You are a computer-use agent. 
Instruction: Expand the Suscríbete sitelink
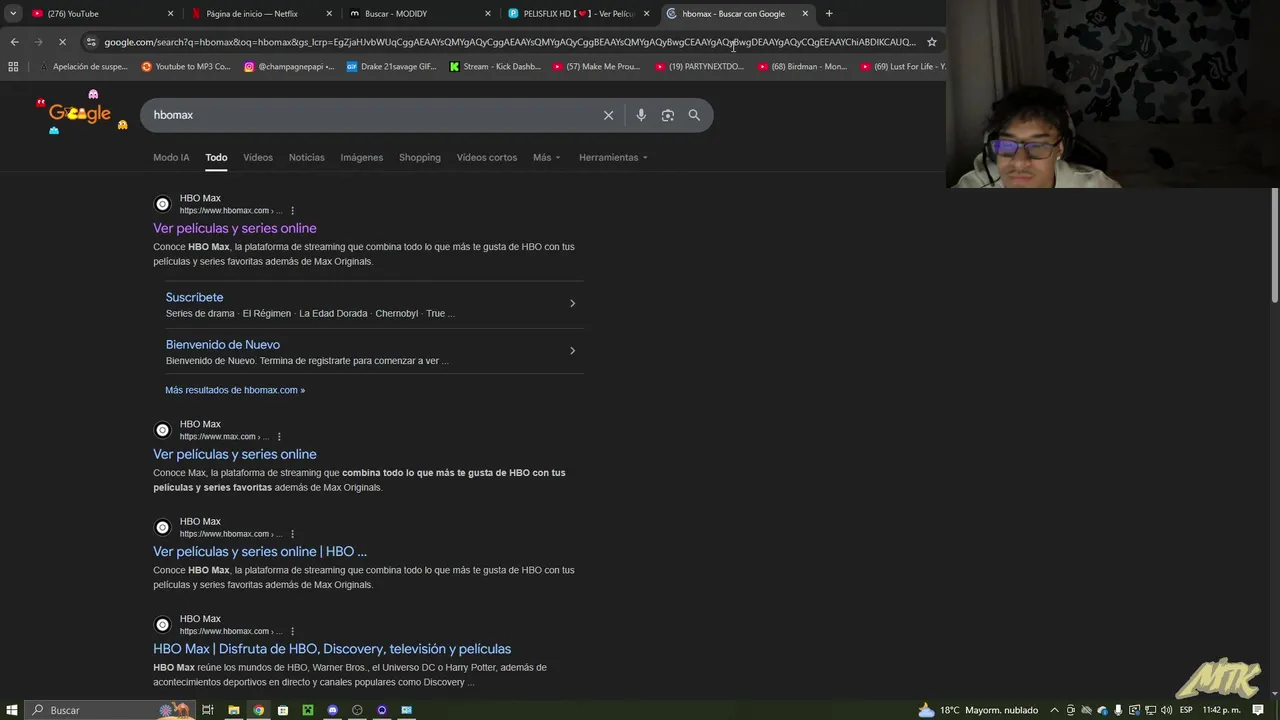[x=572, y=304]
